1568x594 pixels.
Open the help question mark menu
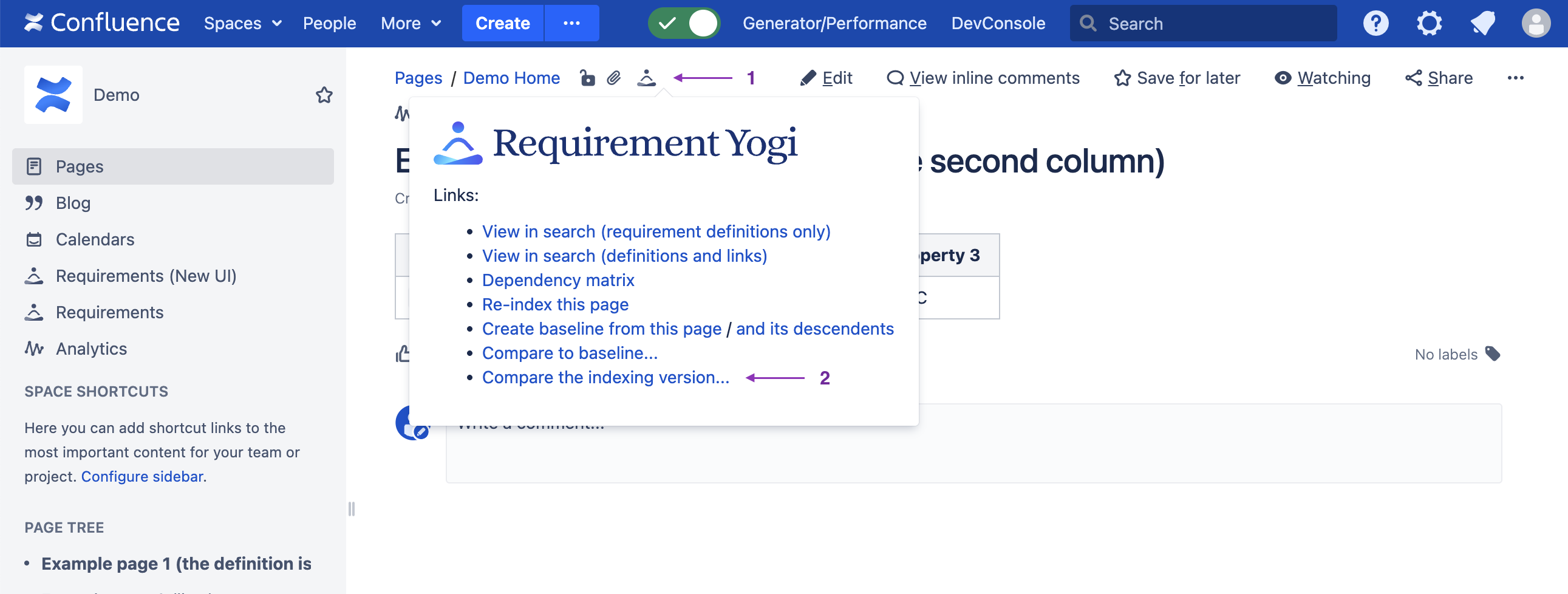(1375, 24)
